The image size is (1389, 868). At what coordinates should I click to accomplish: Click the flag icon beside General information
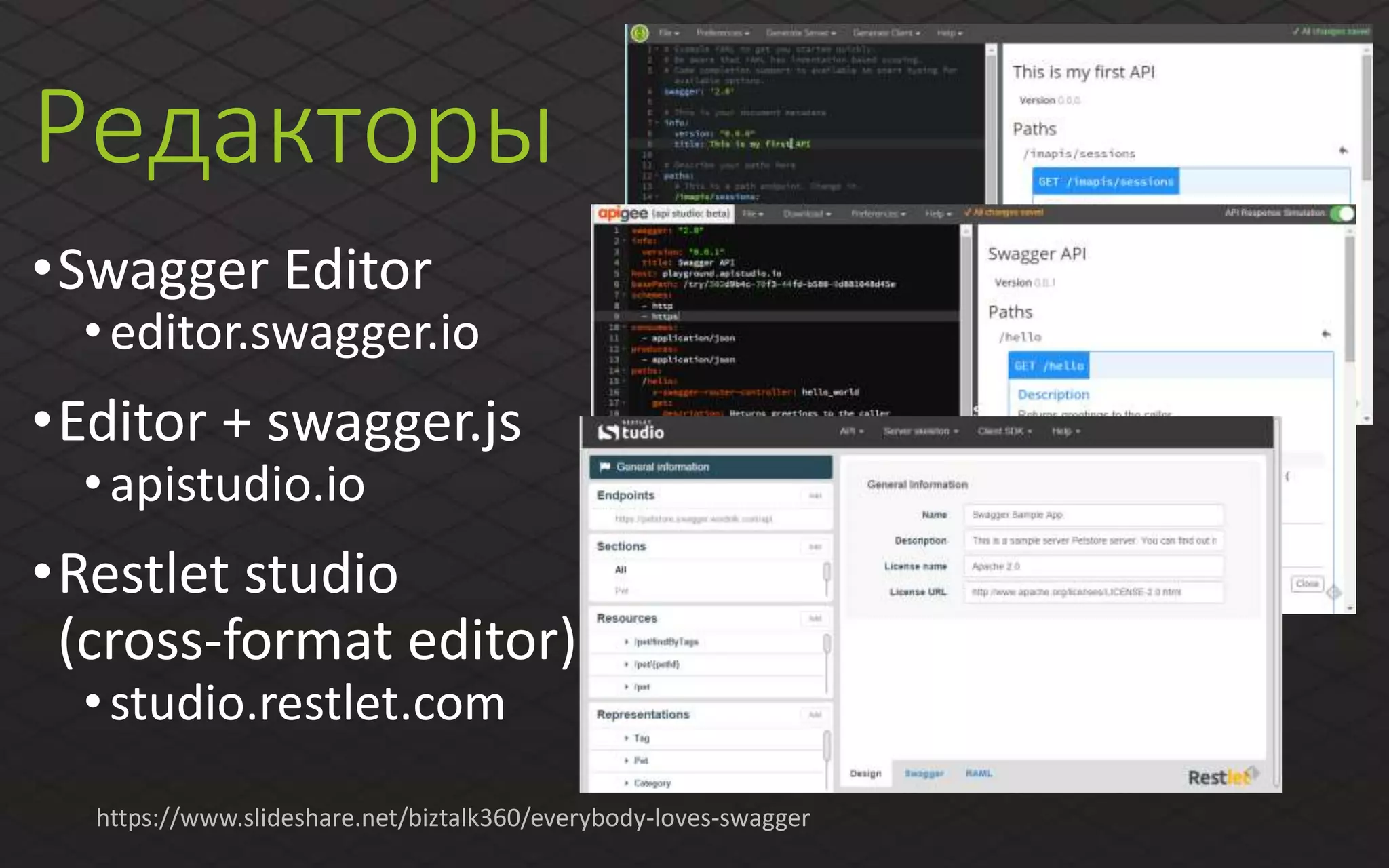pyautogui.click(x=605, y=467)
